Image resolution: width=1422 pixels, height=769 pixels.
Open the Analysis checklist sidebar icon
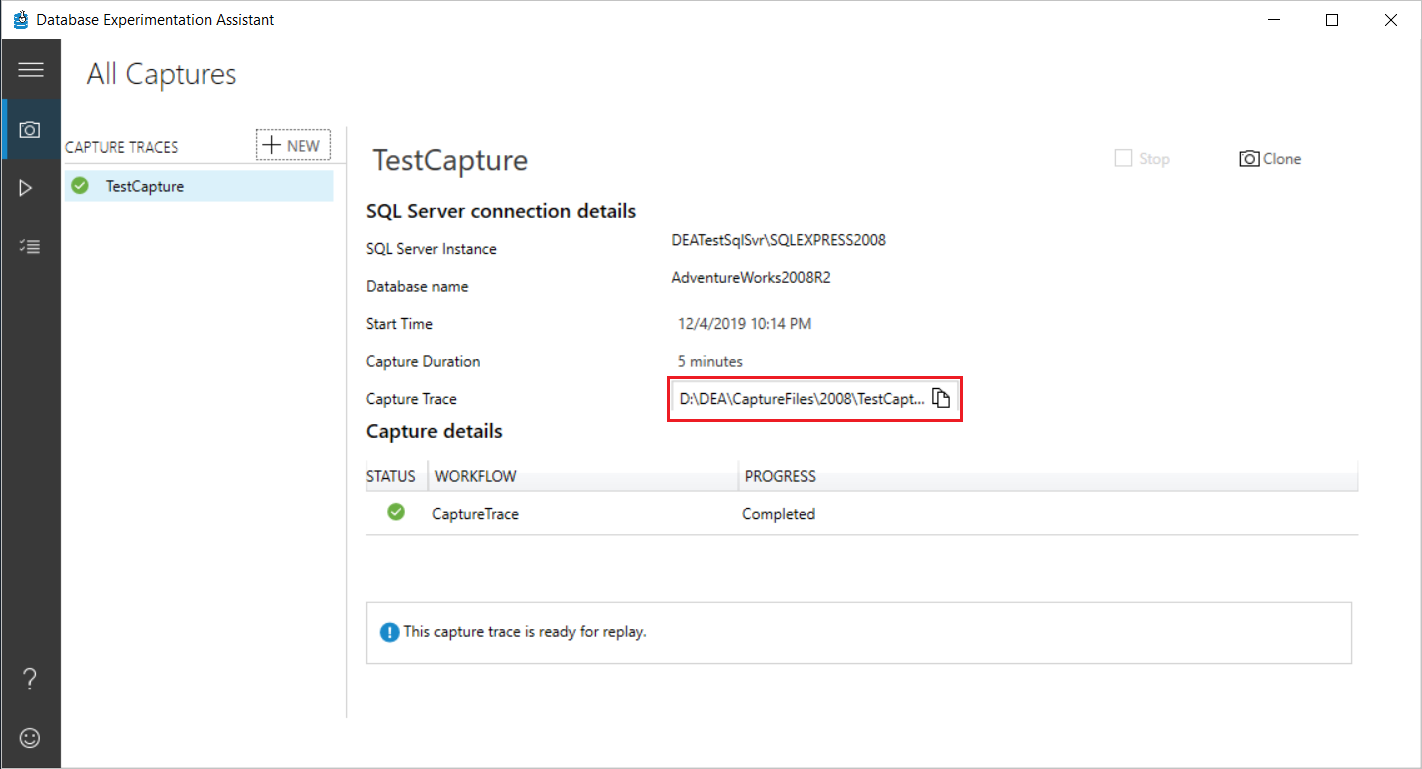[x=31, y=246]
